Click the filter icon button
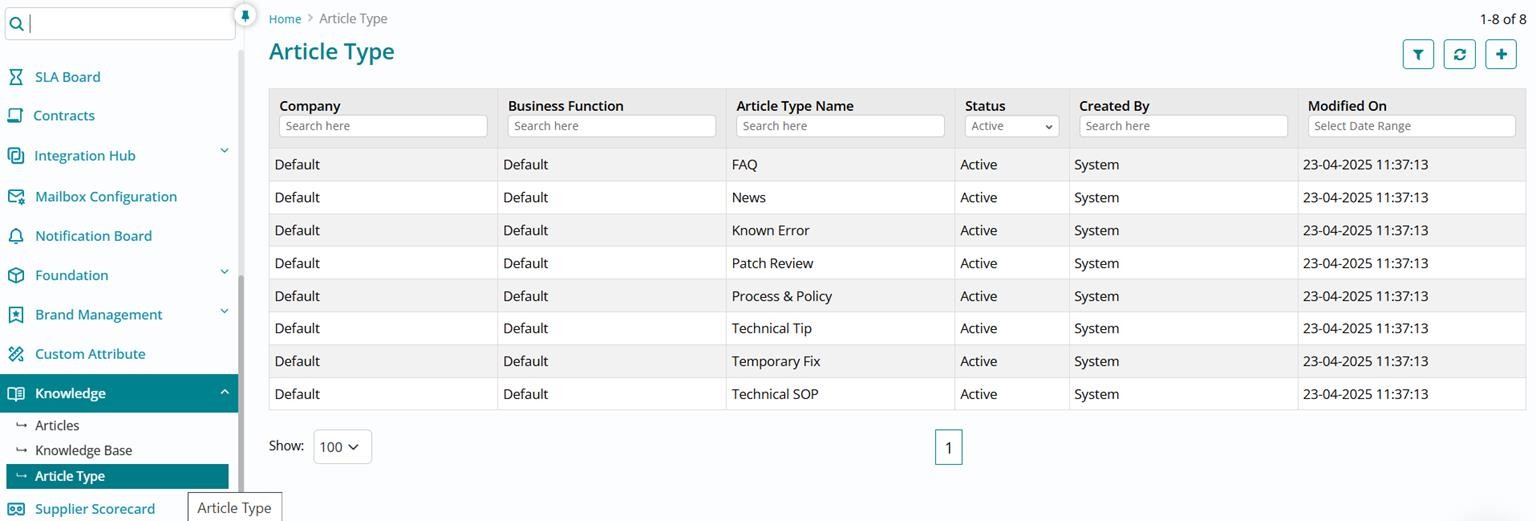The width and height of the screenshot is (1536, 521). (1418, 55)
